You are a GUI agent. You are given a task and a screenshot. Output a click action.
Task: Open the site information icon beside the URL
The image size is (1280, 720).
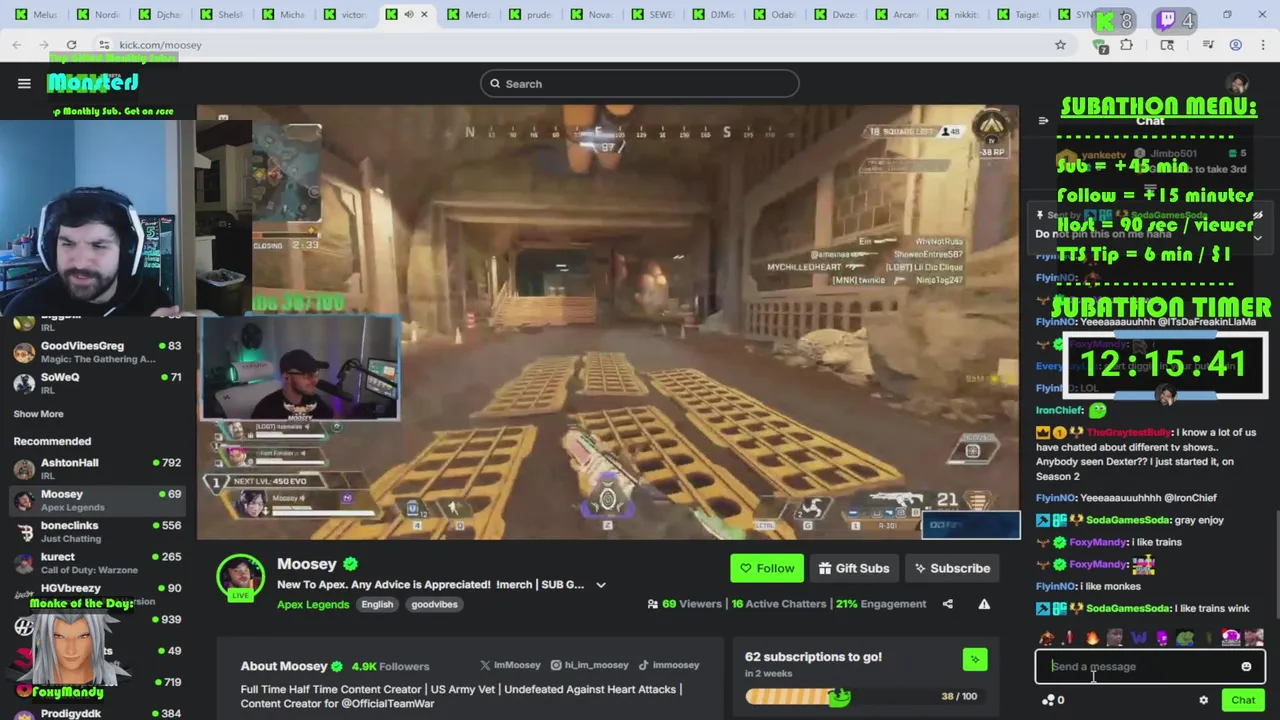[104, 45]
